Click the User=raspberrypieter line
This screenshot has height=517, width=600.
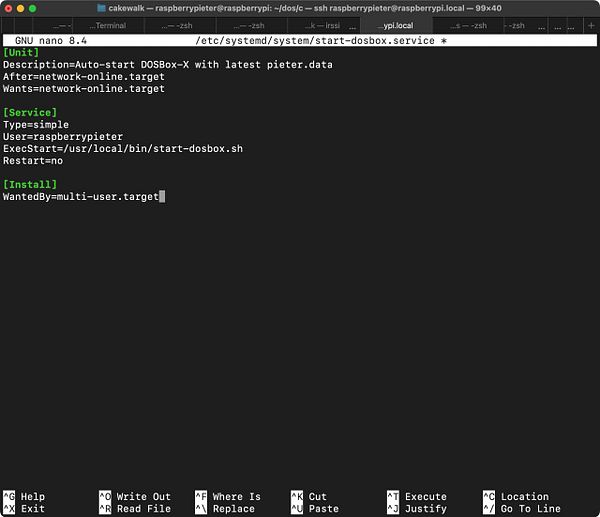pos(63,137)
